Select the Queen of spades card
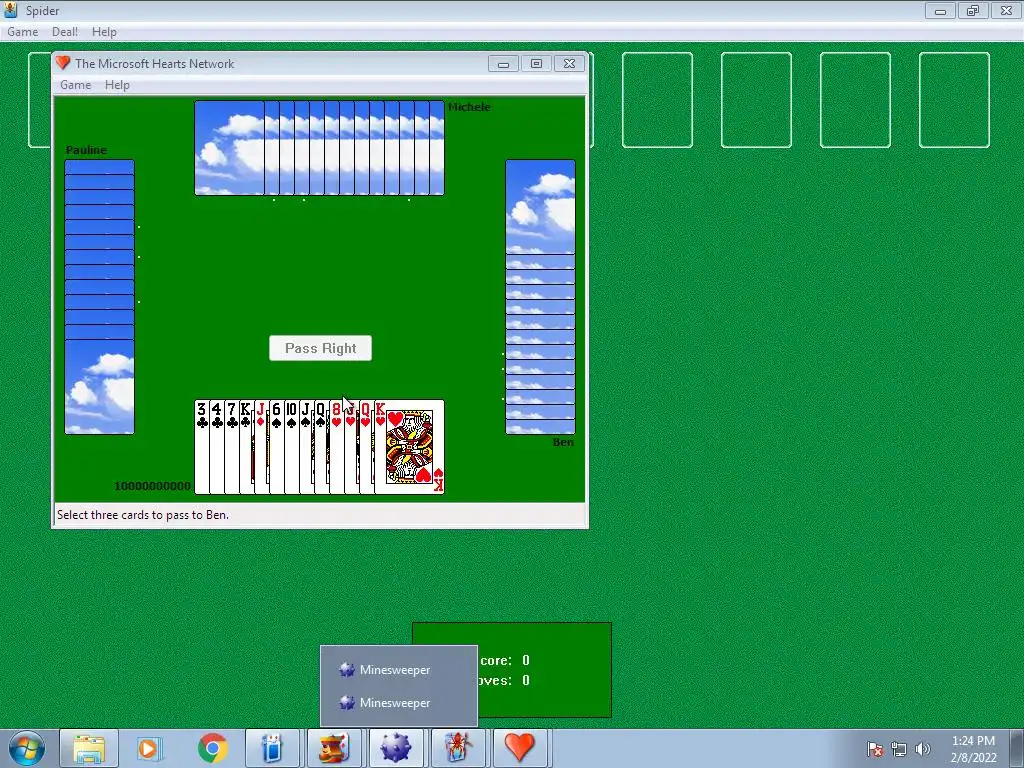The image size is (1024, 768). pyautogui.click(x=322, y=447)
